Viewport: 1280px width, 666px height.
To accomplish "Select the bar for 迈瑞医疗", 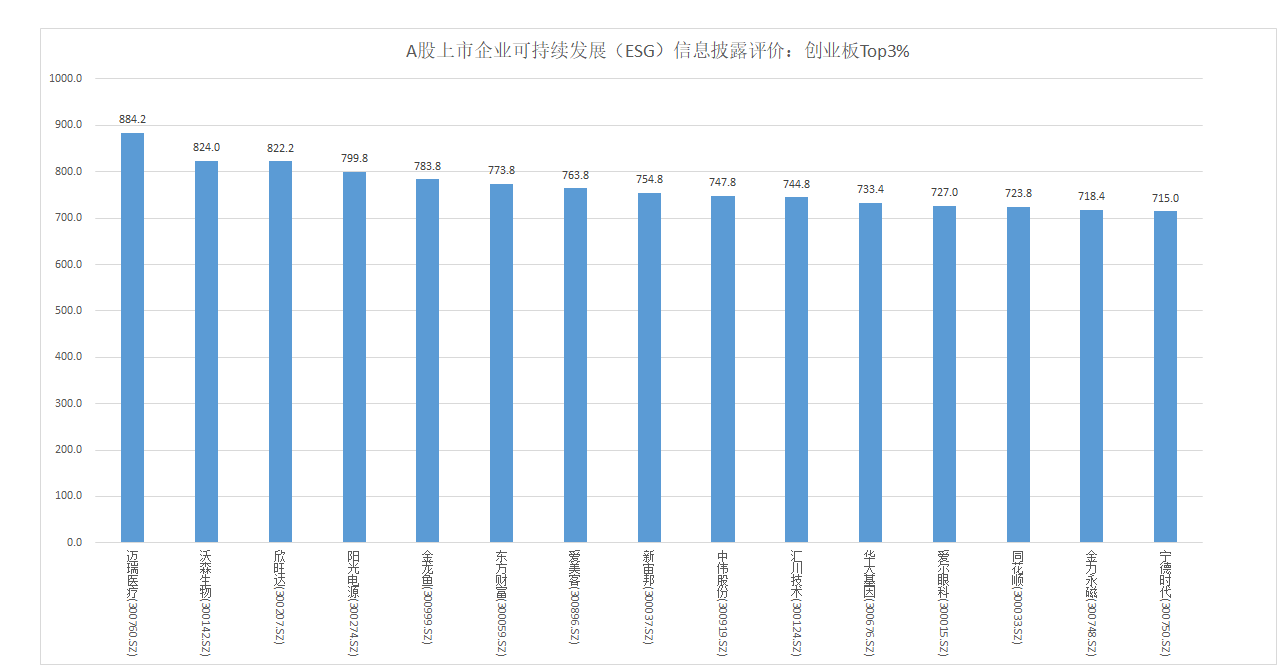I will 133,338.
